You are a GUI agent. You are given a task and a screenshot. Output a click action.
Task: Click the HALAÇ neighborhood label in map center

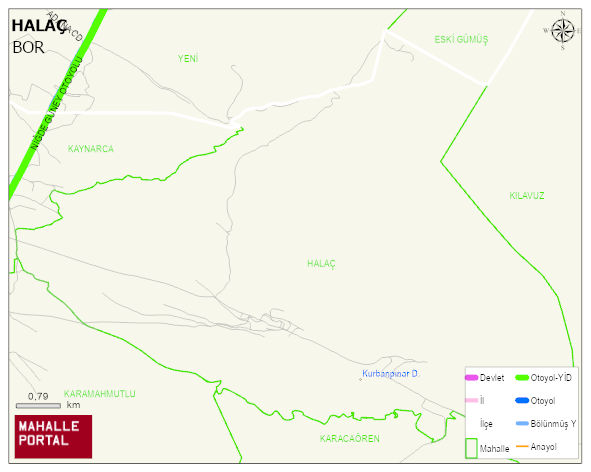click(x=321, y=264)
